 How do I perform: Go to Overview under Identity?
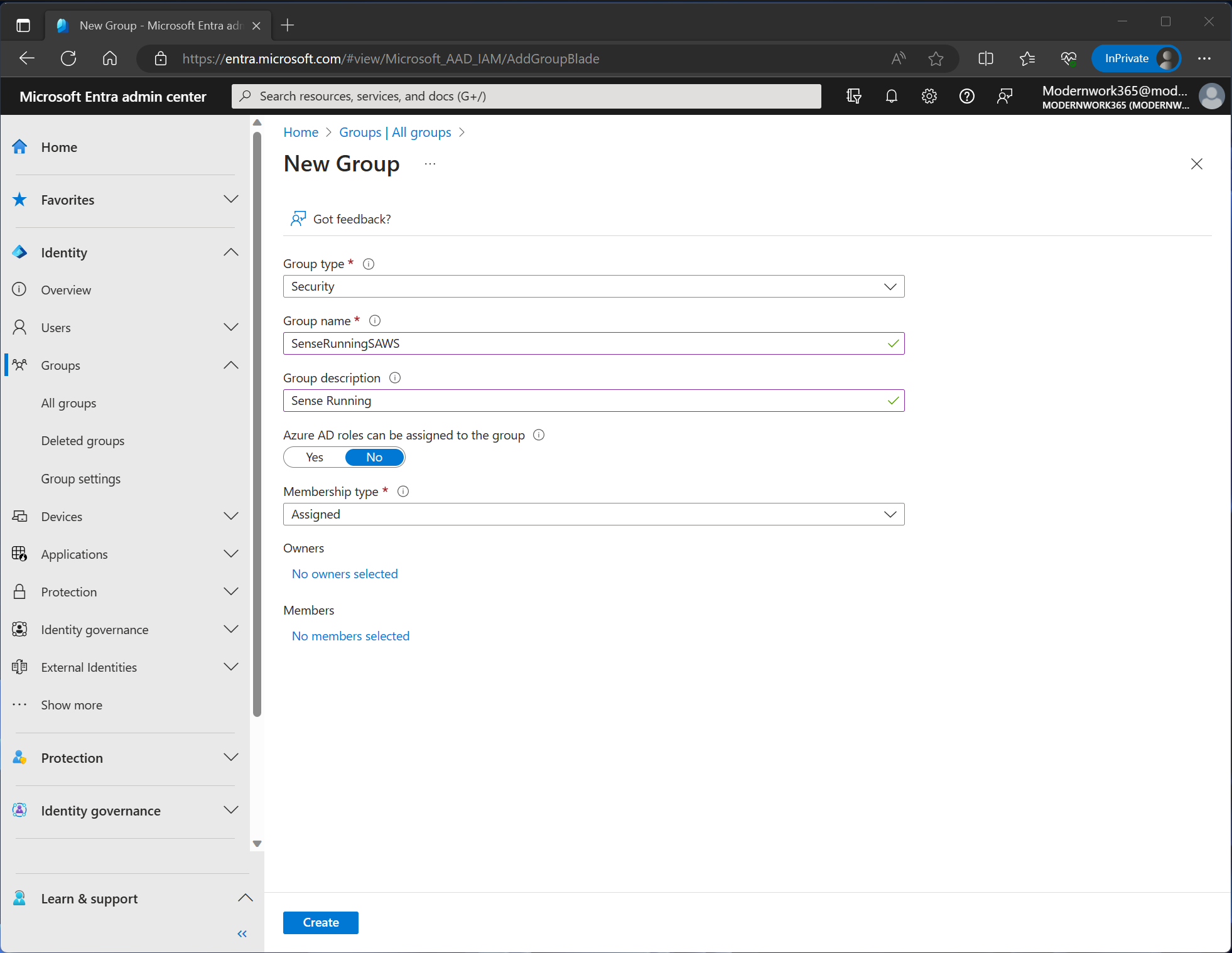(x=66, y=290)
